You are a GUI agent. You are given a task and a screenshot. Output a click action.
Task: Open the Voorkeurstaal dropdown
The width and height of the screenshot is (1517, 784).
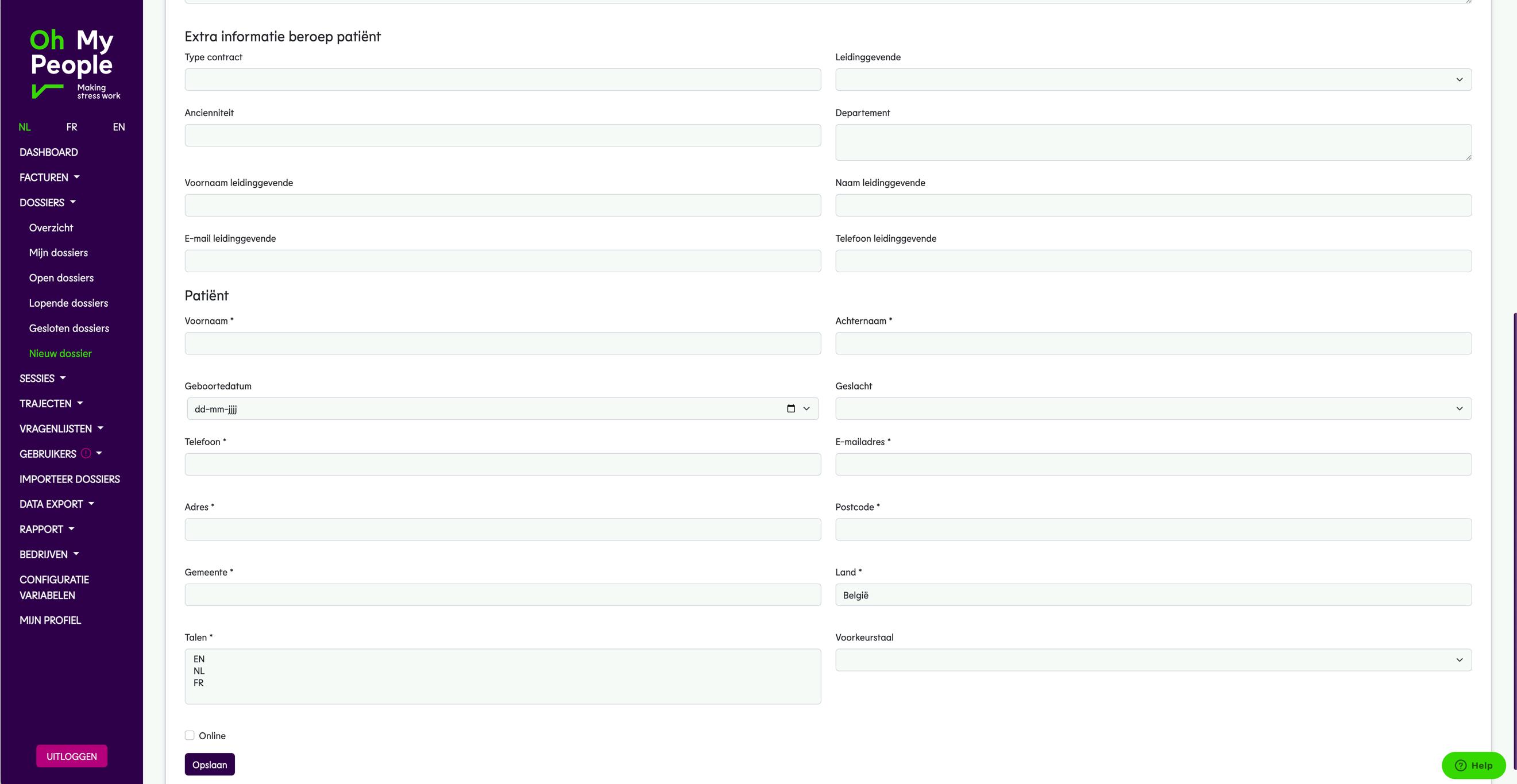click(1152, 660)
